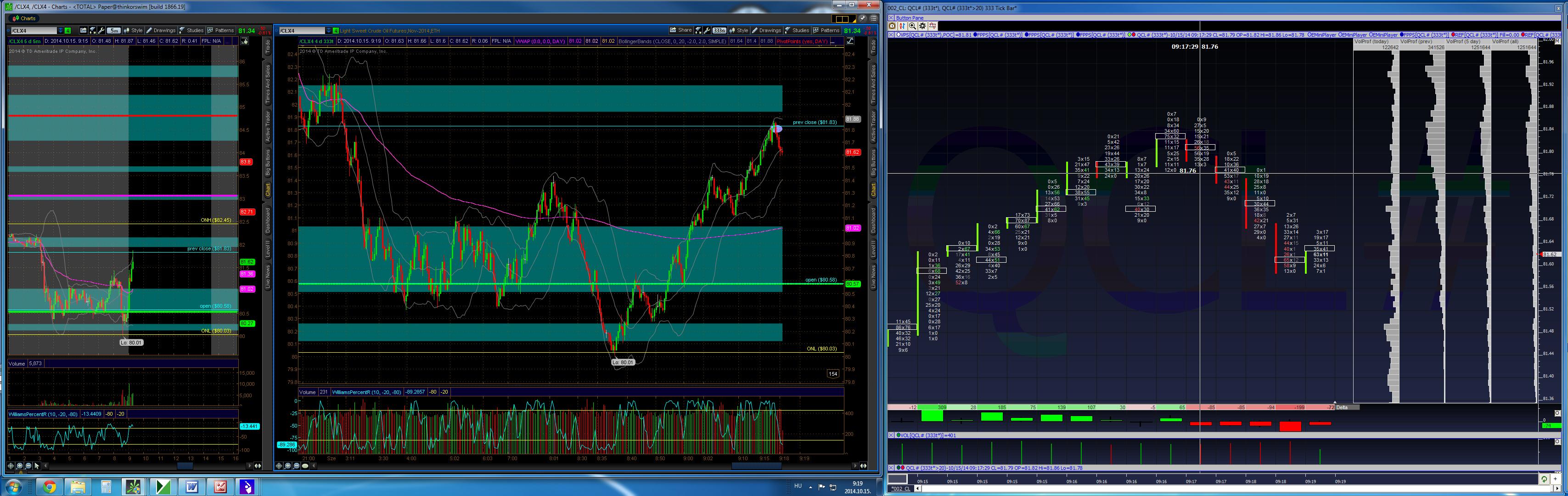Click the magnifier zoom icon in Button Pane
The image size is (1568, 496).
click(912, 26)
